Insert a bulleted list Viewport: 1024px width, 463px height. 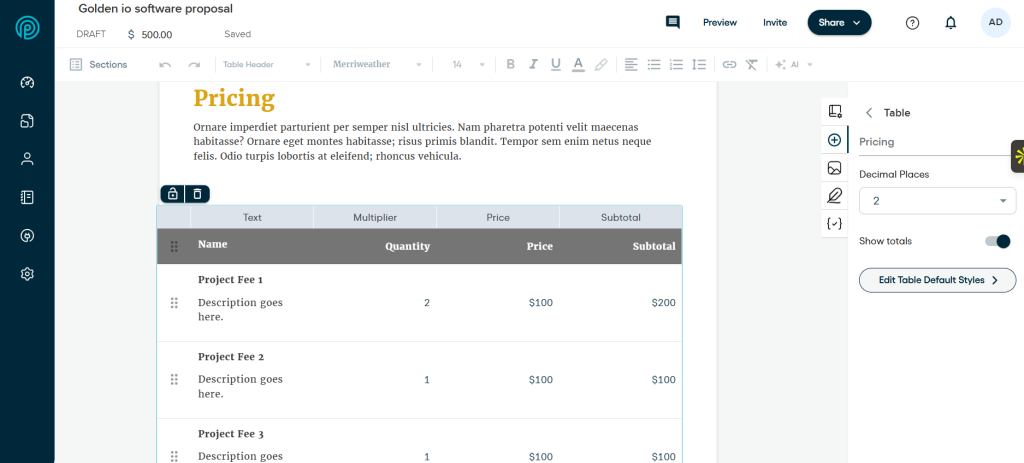click(654, 64)
